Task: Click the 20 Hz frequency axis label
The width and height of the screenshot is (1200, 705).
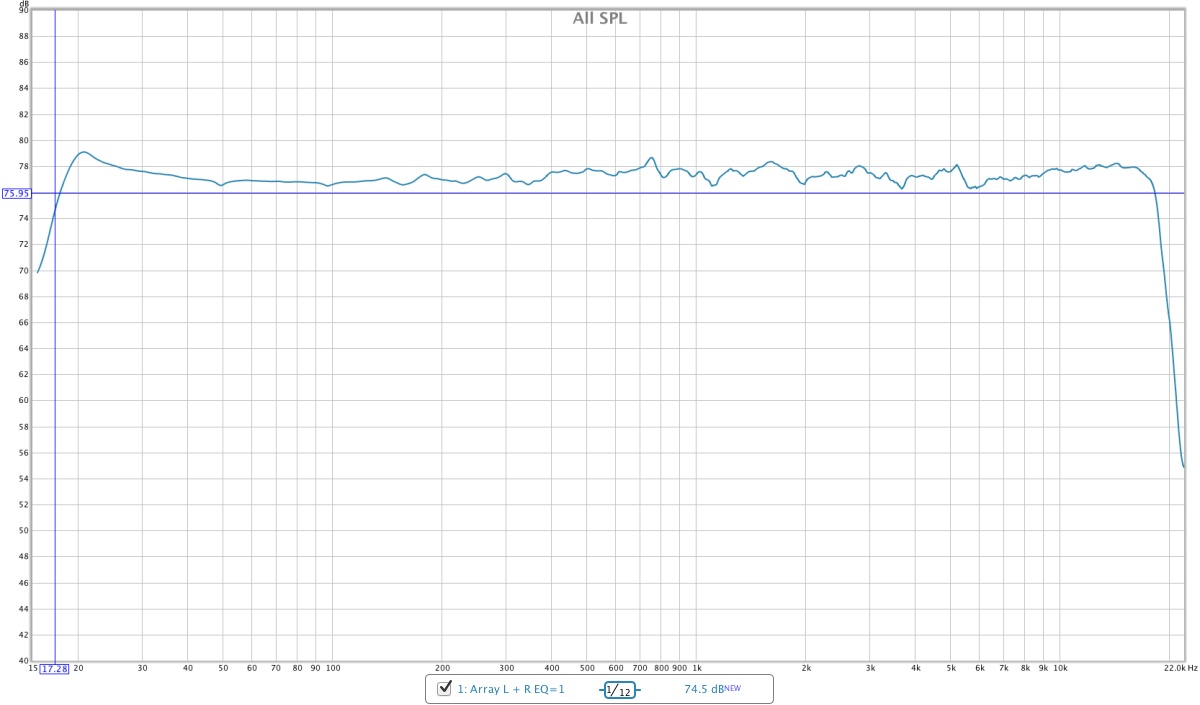Action: tap(78, 667)
